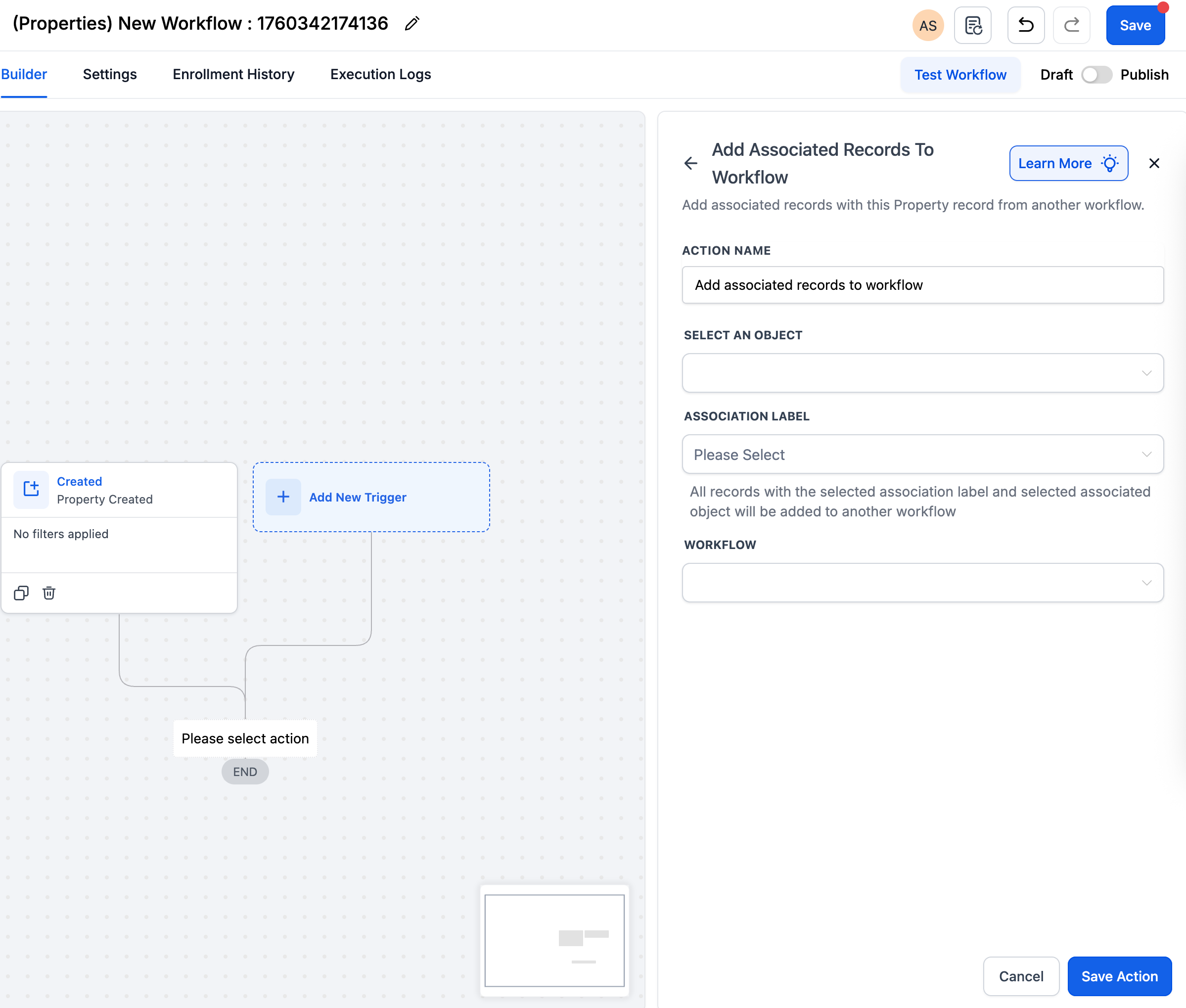The image size is (1186, 1008).
Task: Go to Execution Logs tab
Action: tap(380, 74)
